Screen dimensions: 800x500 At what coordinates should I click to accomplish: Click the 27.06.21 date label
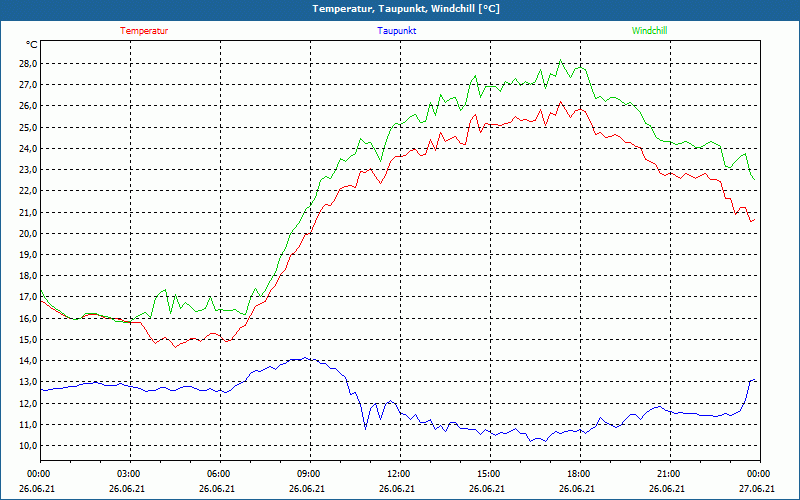756,488
